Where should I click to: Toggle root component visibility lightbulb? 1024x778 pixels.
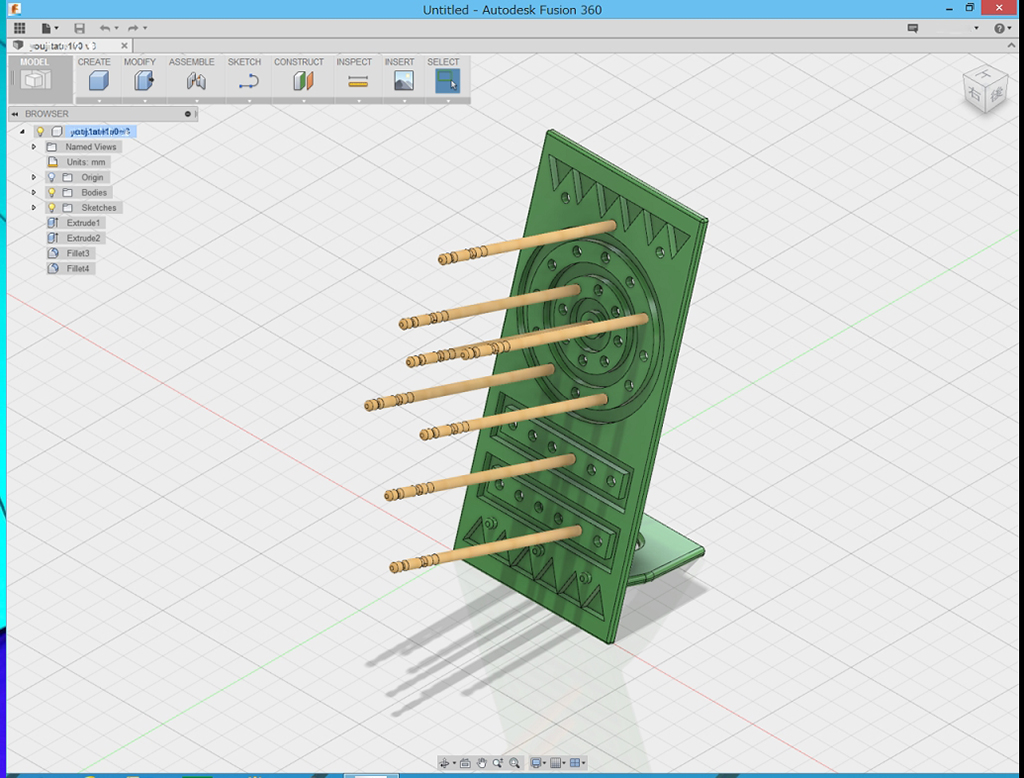[x=40, y=131]
